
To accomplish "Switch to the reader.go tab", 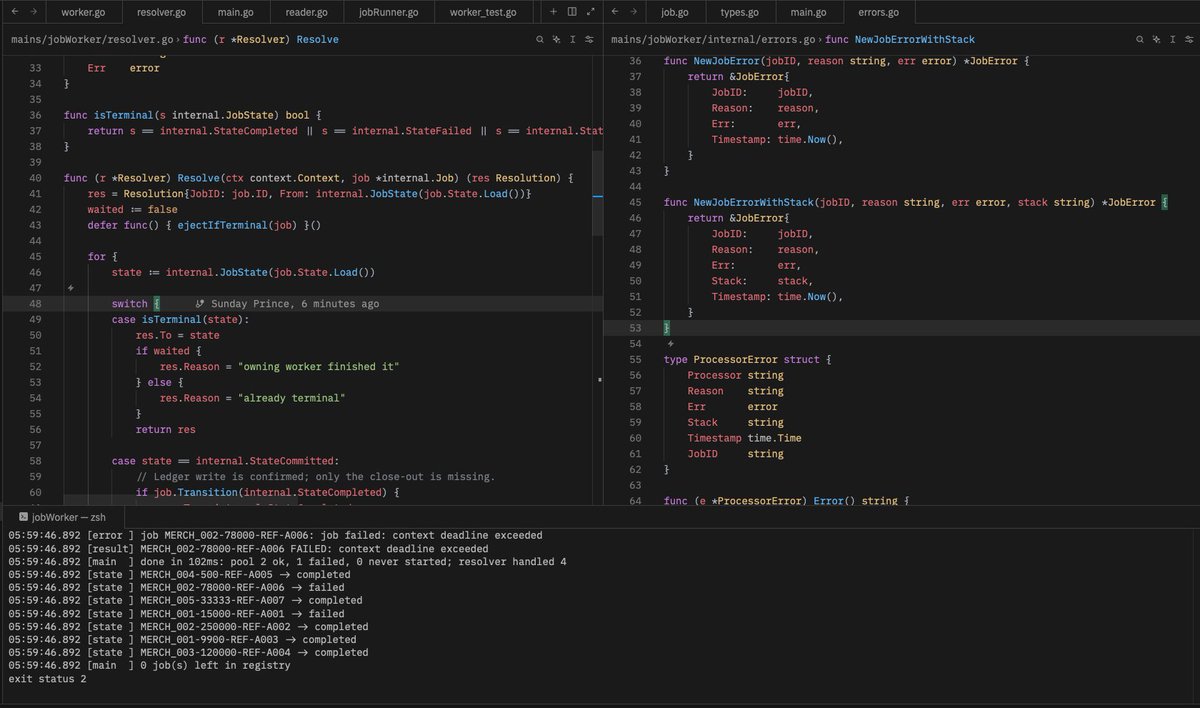I will tap(307, 12).
